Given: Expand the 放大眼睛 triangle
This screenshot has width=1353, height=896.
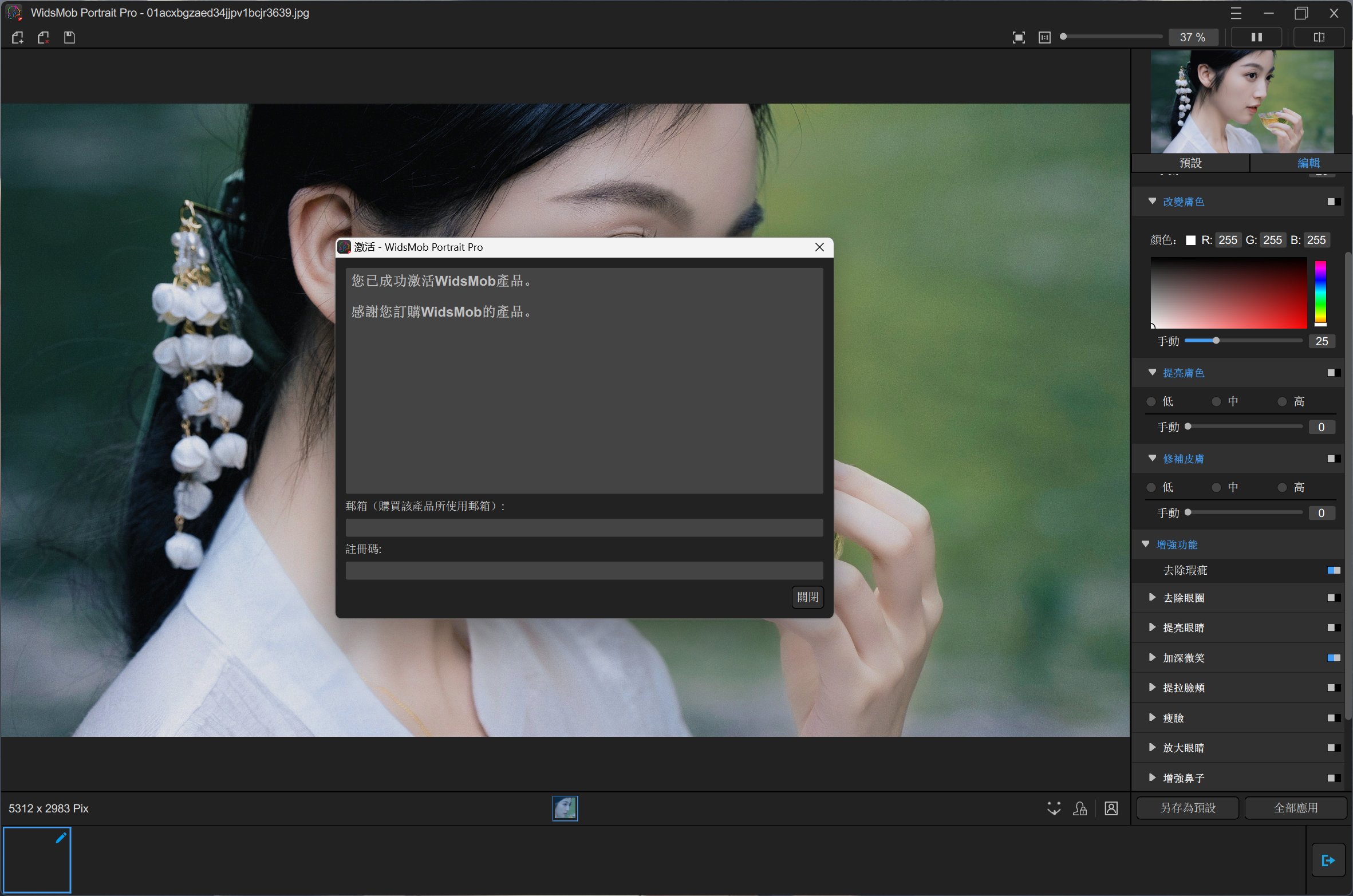Looking at the screenshot, I should click(x=1152, y=747).
